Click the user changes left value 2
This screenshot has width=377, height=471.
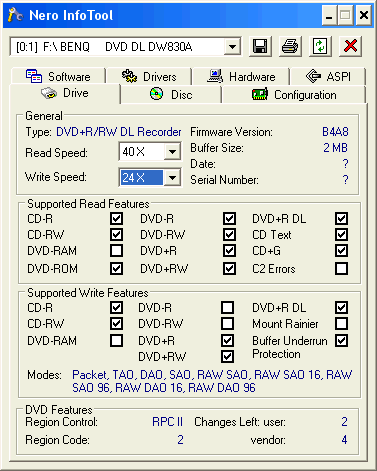(x=344, y=422)
